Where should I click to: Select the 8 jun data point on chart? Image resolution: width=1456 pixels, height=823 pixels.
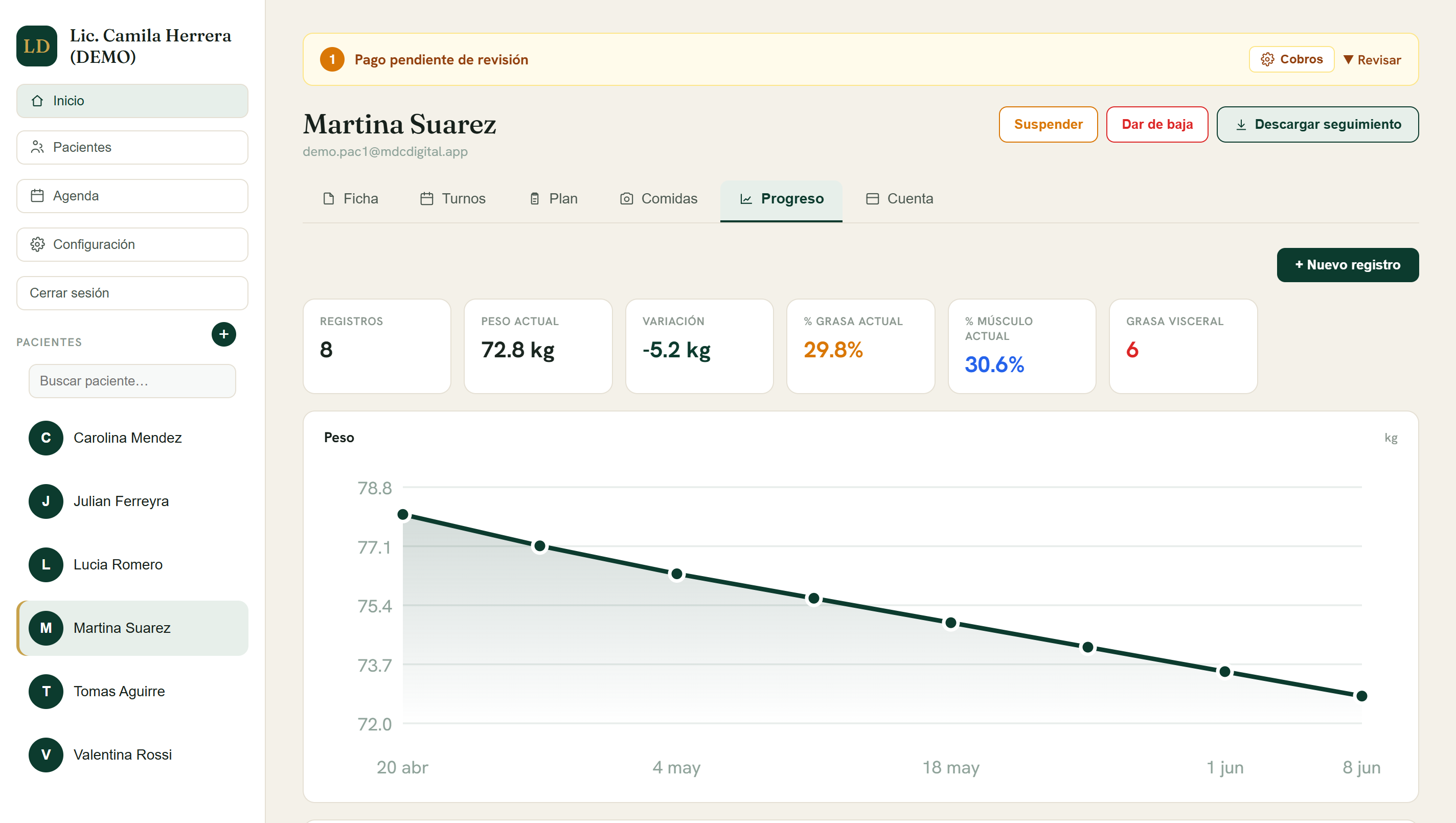pyautogui.click(x=1361, y=696)
